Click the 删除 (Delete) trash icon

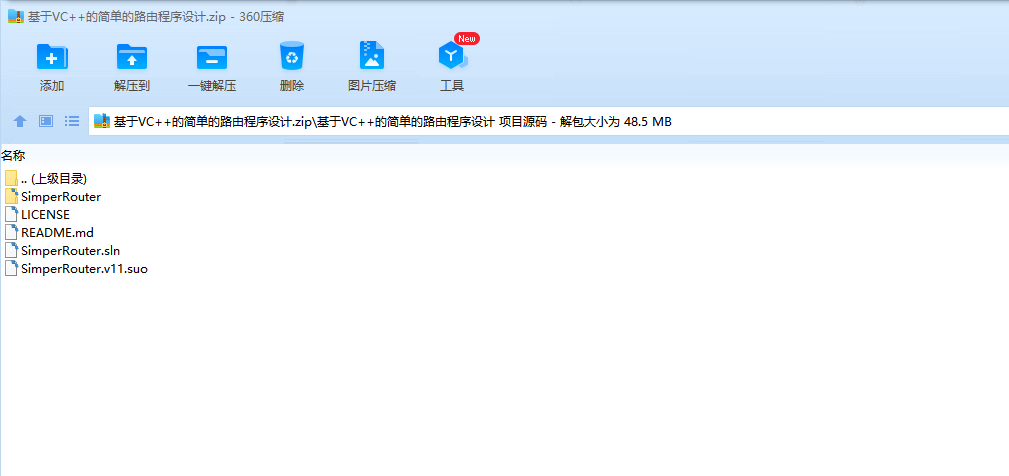click(292, 56)
